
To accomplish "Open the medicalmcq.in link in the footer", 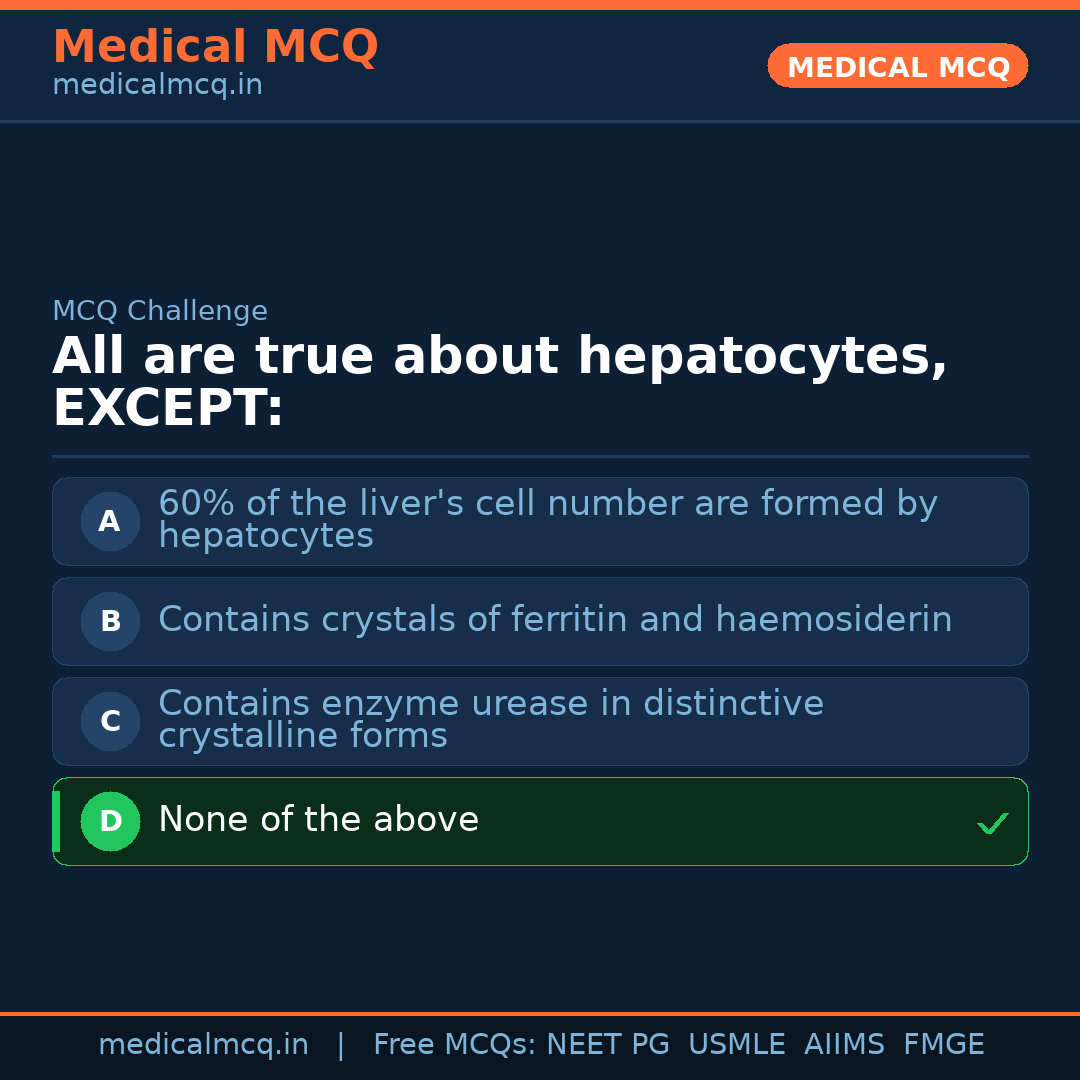I will pyautogui.click(x=203, y=1045).
